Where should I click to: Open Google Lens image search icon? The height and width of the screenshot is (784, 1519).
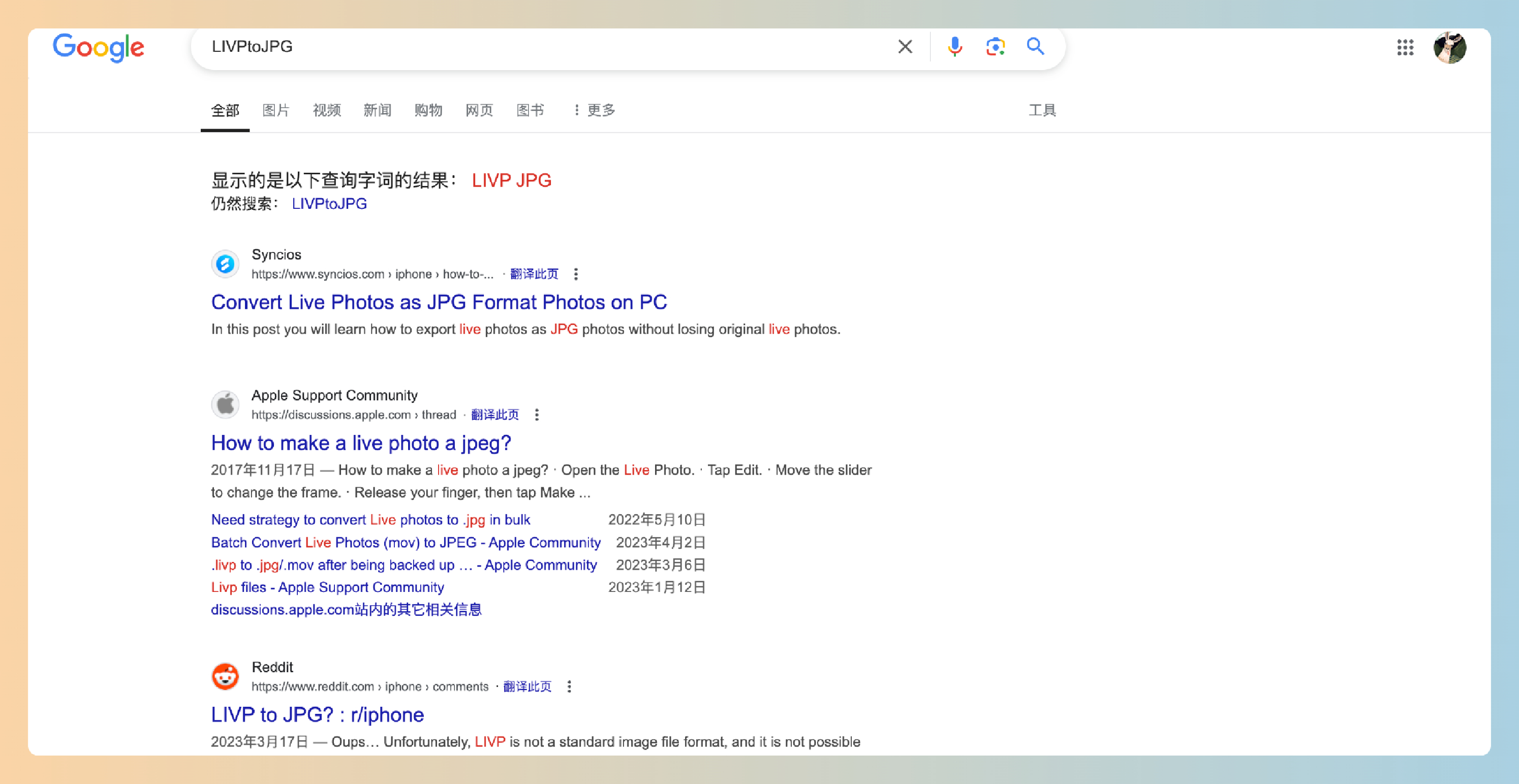click(996, 47)
